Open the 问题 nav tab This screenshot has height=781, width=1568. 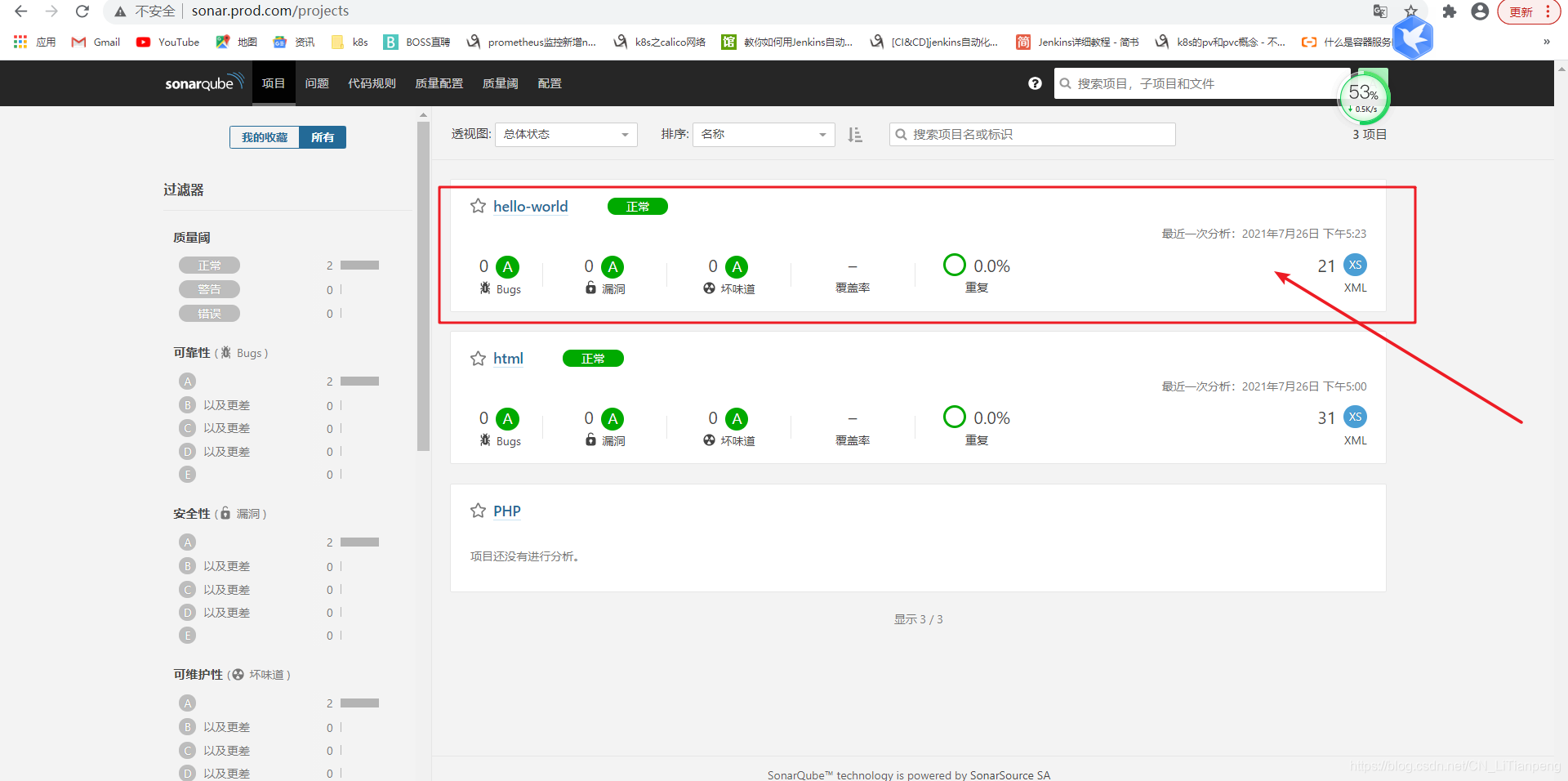(x=317, y=83)
